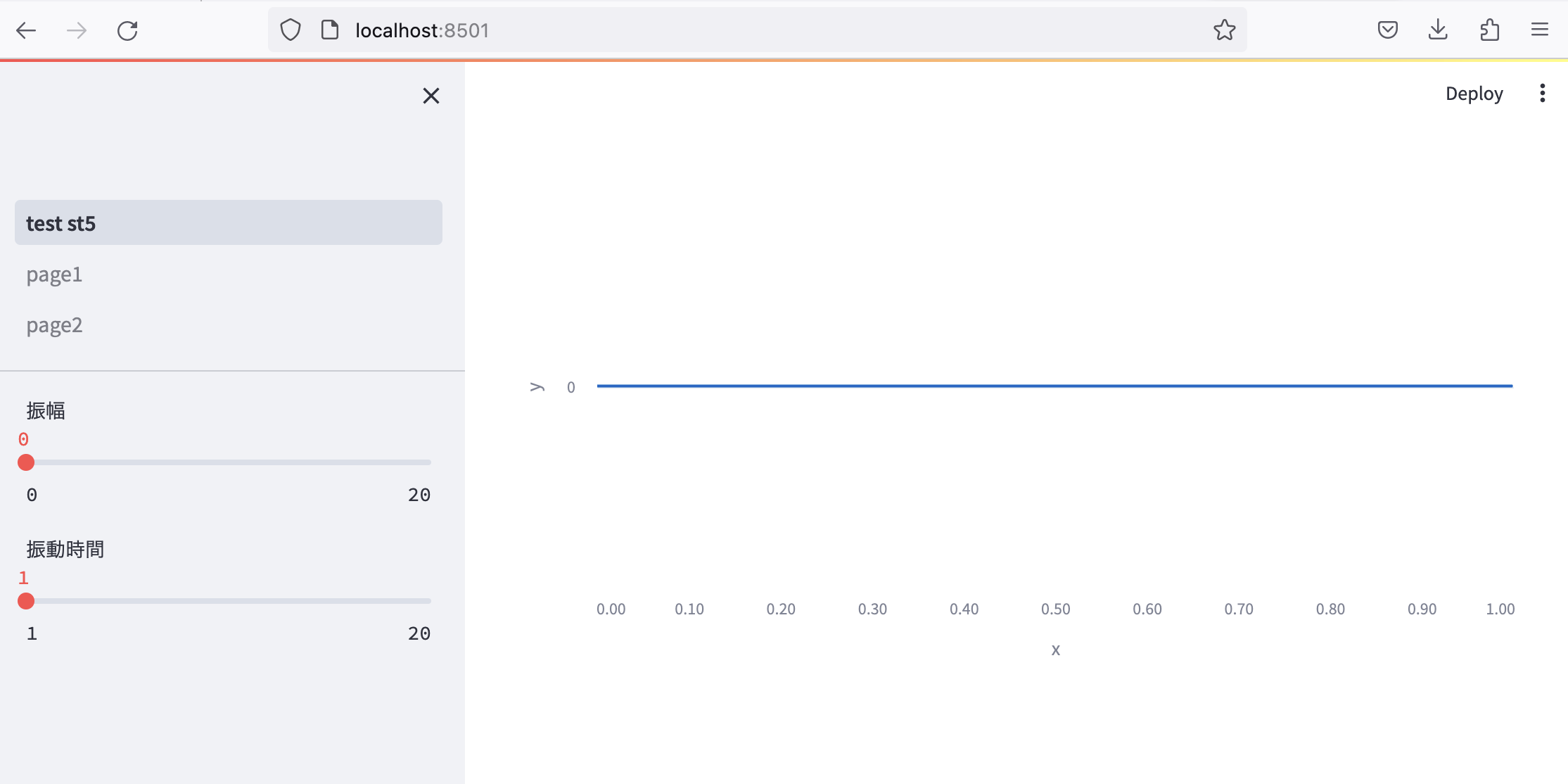Click the tracking protection shield icon
The width and height of the screenshot is (1568, 784).
click(x=291, y=30)
